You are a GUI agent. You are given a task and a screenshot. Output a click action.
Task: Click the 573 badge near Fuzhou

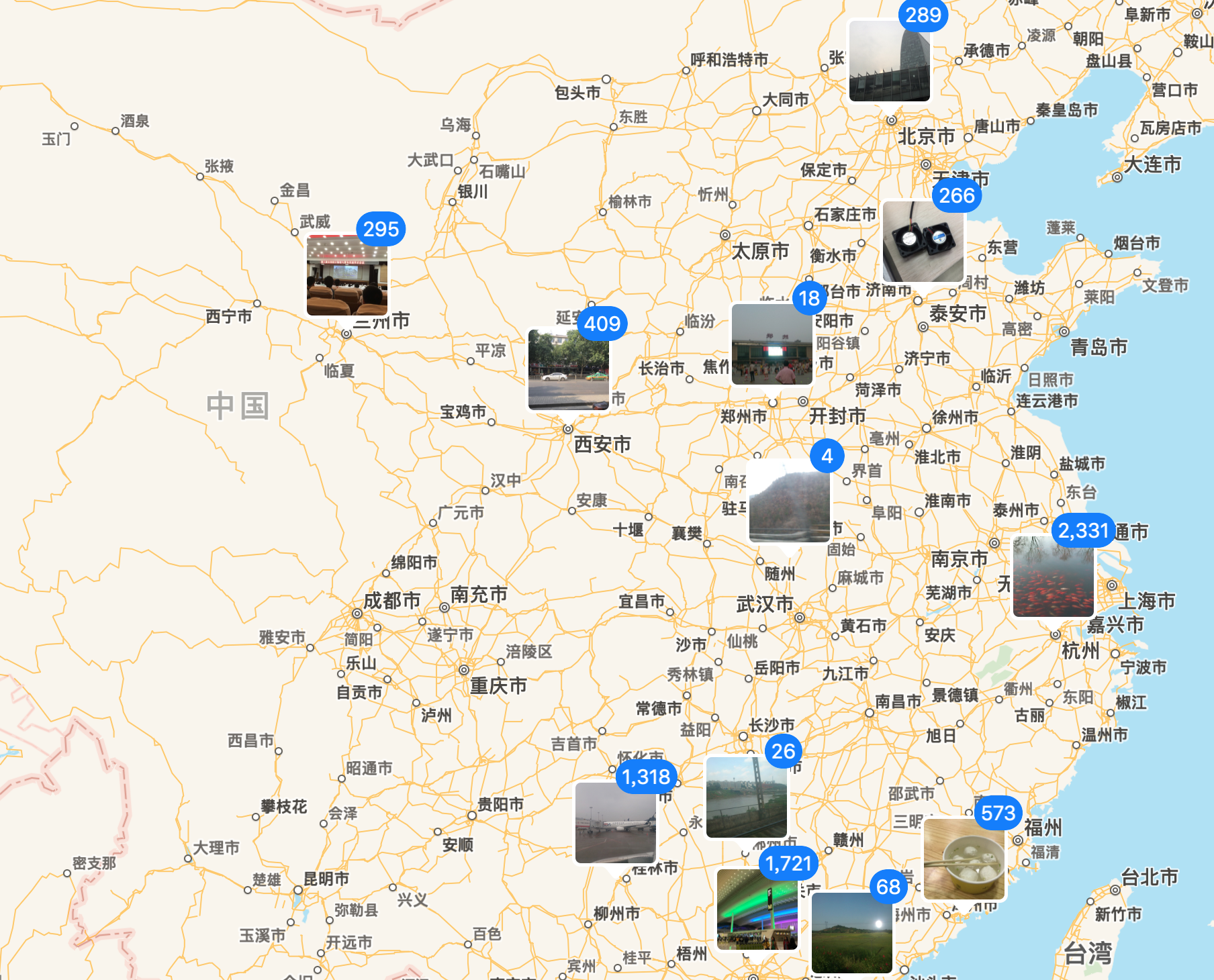coord(998,814)
